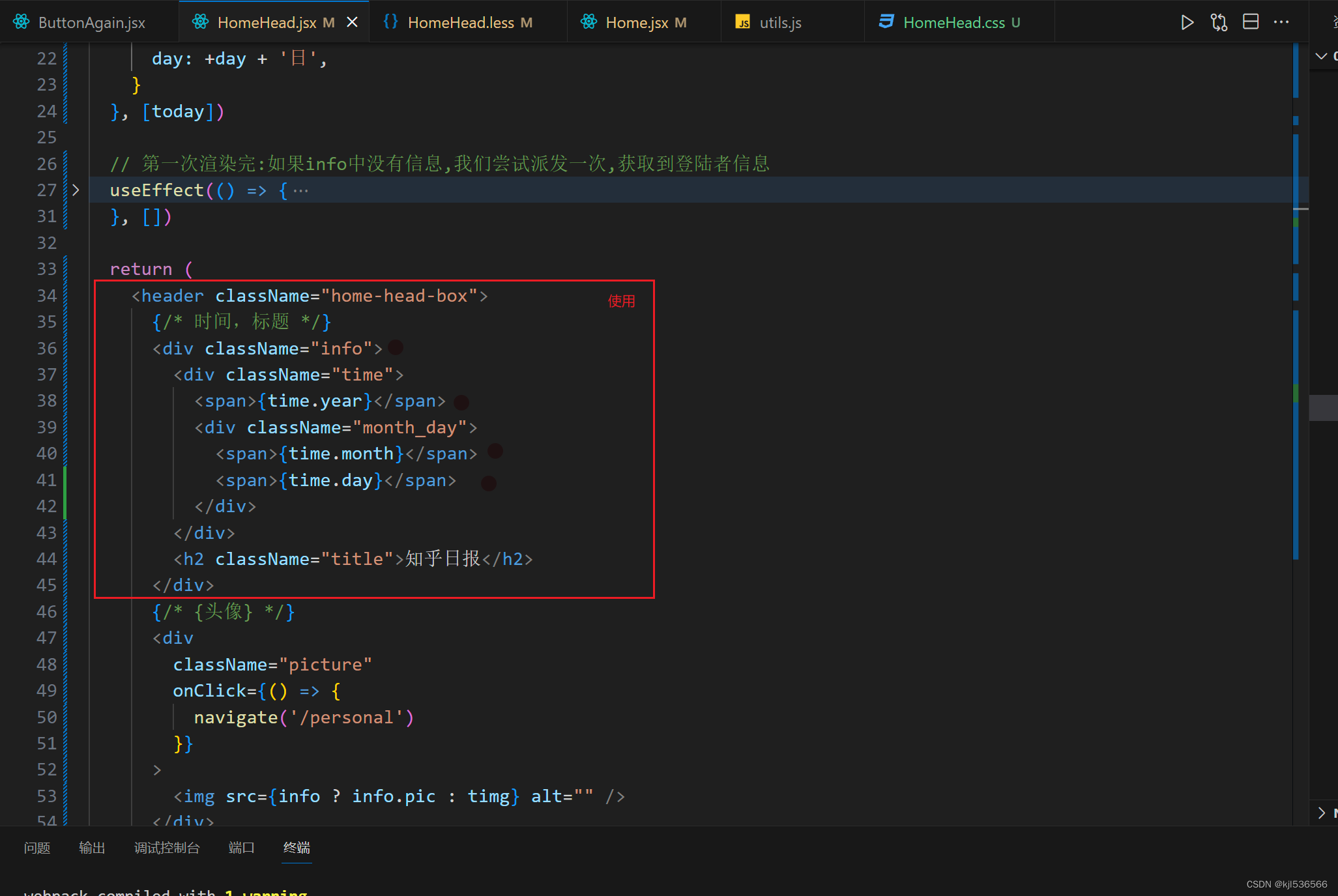Click the split editor layout icon
1338x896 pixels.
(x=1251, y=22)
